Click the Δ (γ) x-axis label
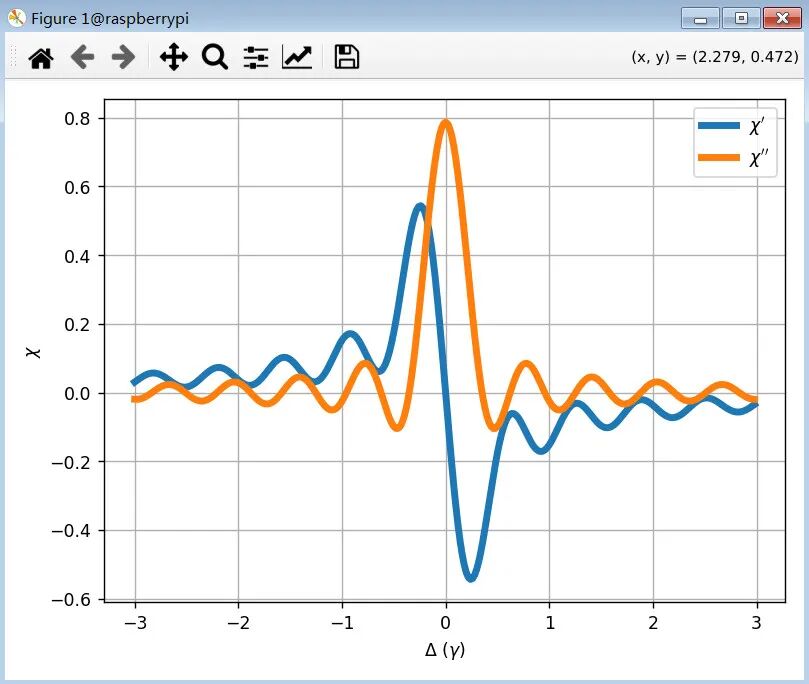 point(445,649)
